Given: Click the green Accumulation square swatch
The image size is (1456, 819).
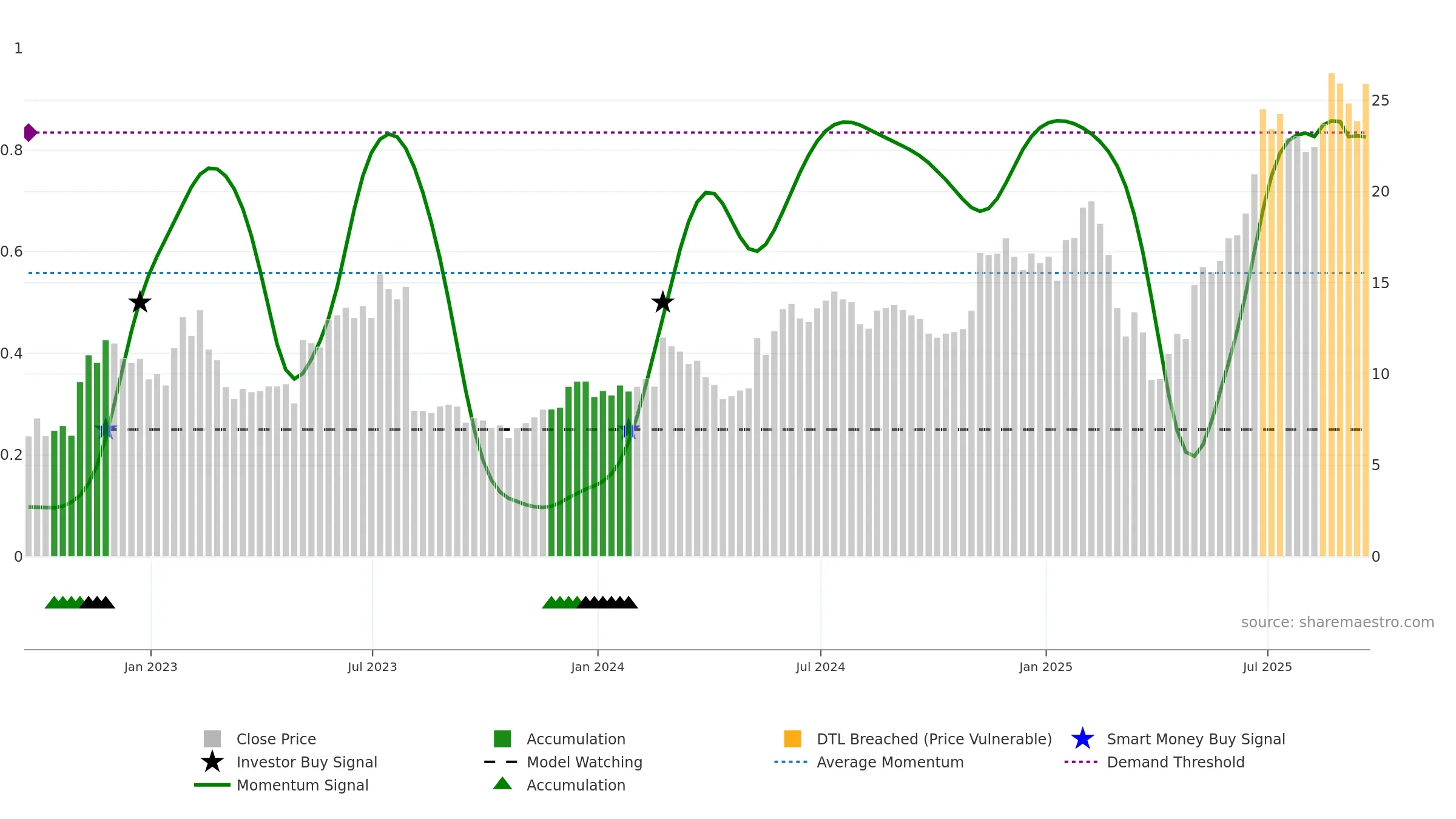Looking at the screenshot, I should click(502, 739).
